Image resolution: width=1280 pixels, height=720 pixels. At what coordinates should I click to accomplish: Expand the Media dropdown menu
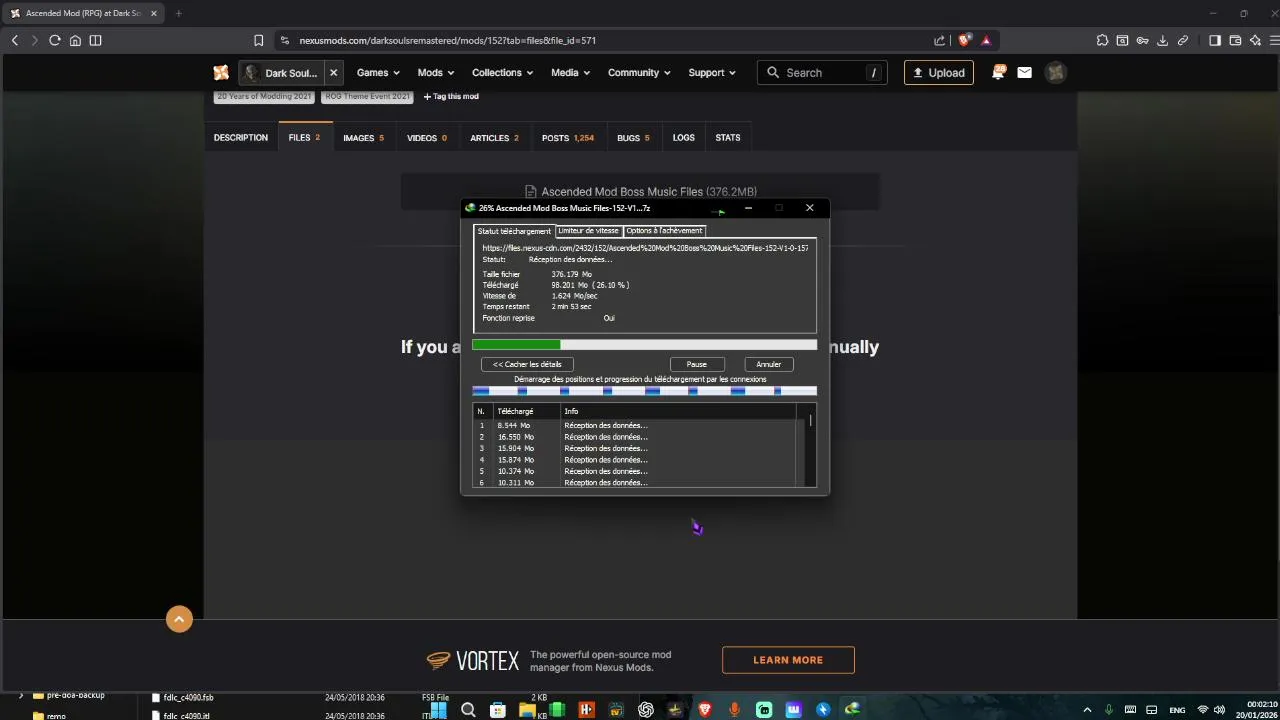pos(570,73)
